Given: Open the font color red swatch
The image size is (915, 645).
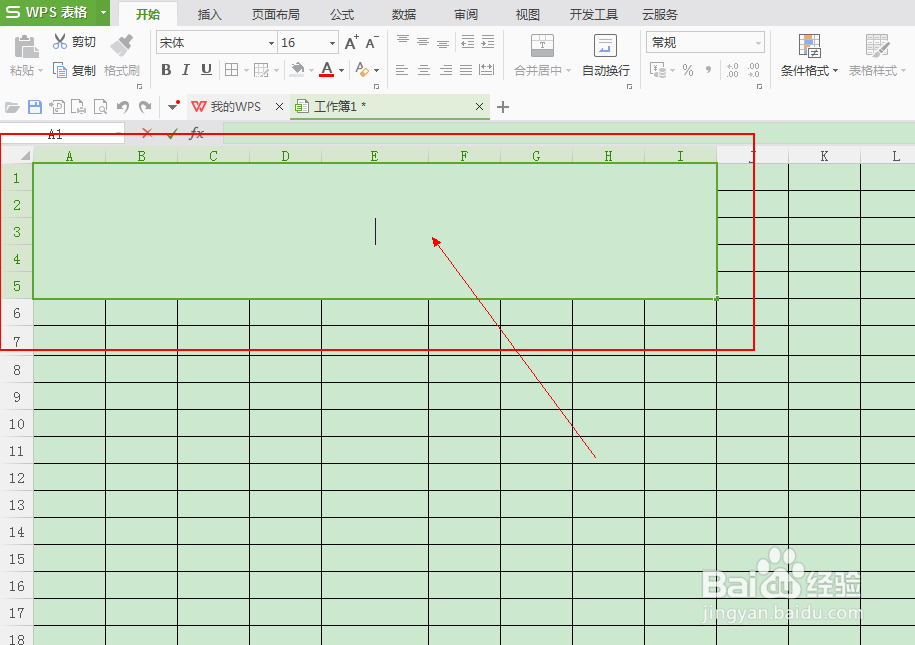Looking at the screenshot, I should pos(325,70).
